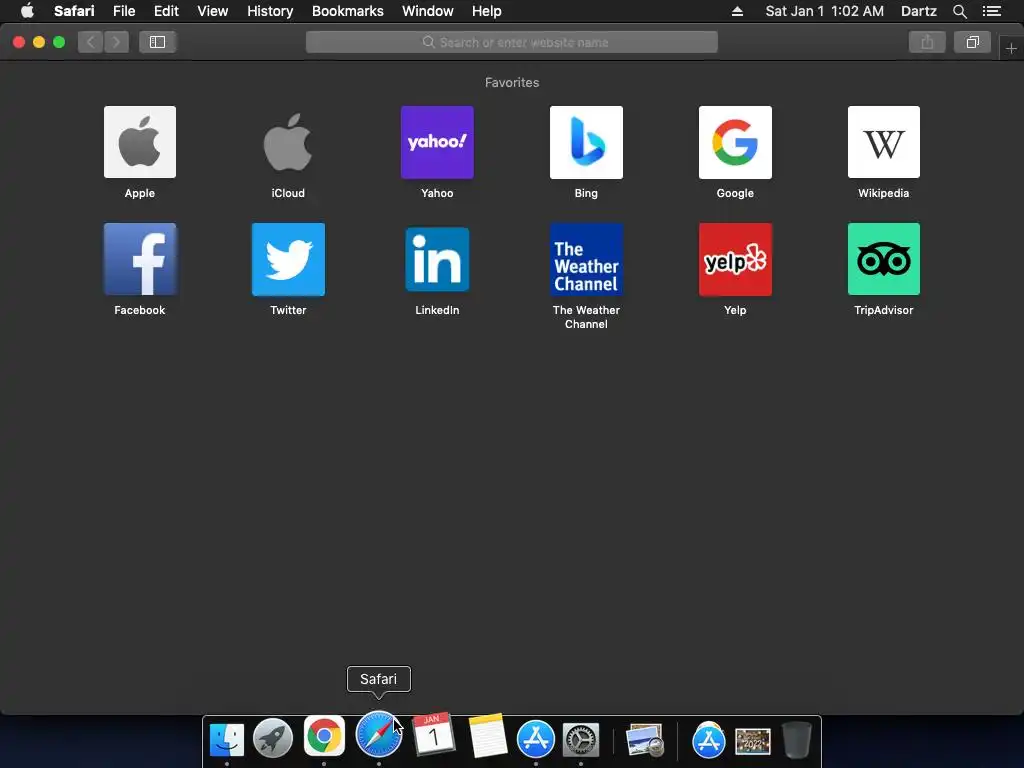Click the Dartz user name
The image size is (1024, 768).
(918, 11)
